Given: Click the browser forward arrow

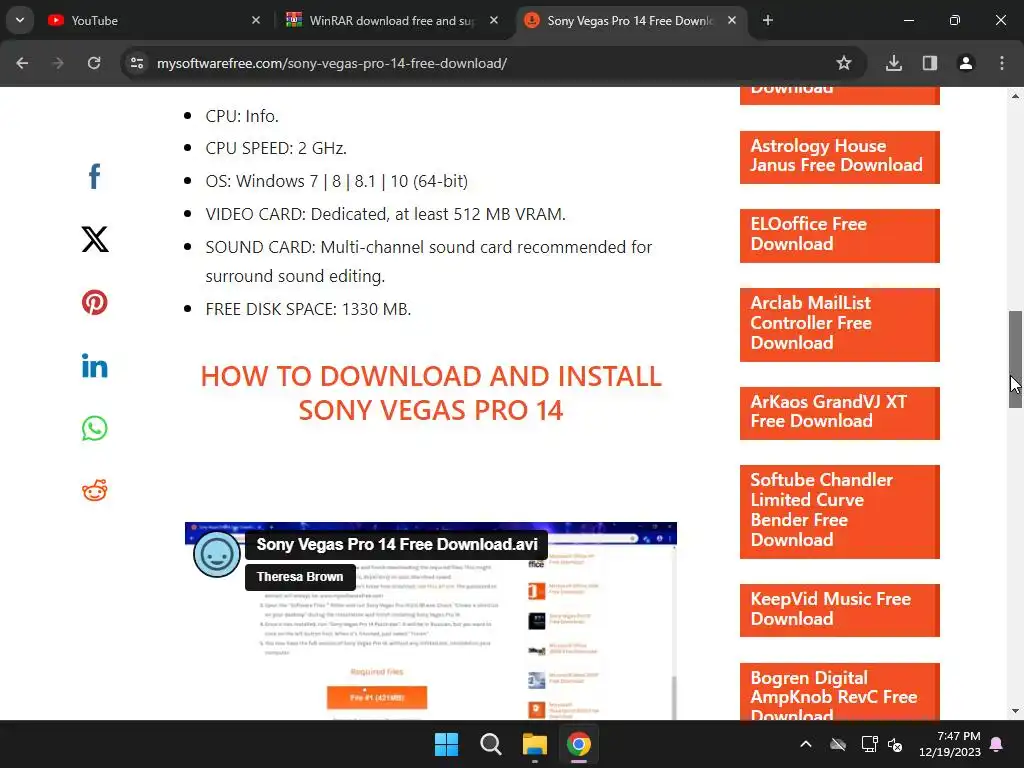Looking at the screenshot, I should (58, 63).
